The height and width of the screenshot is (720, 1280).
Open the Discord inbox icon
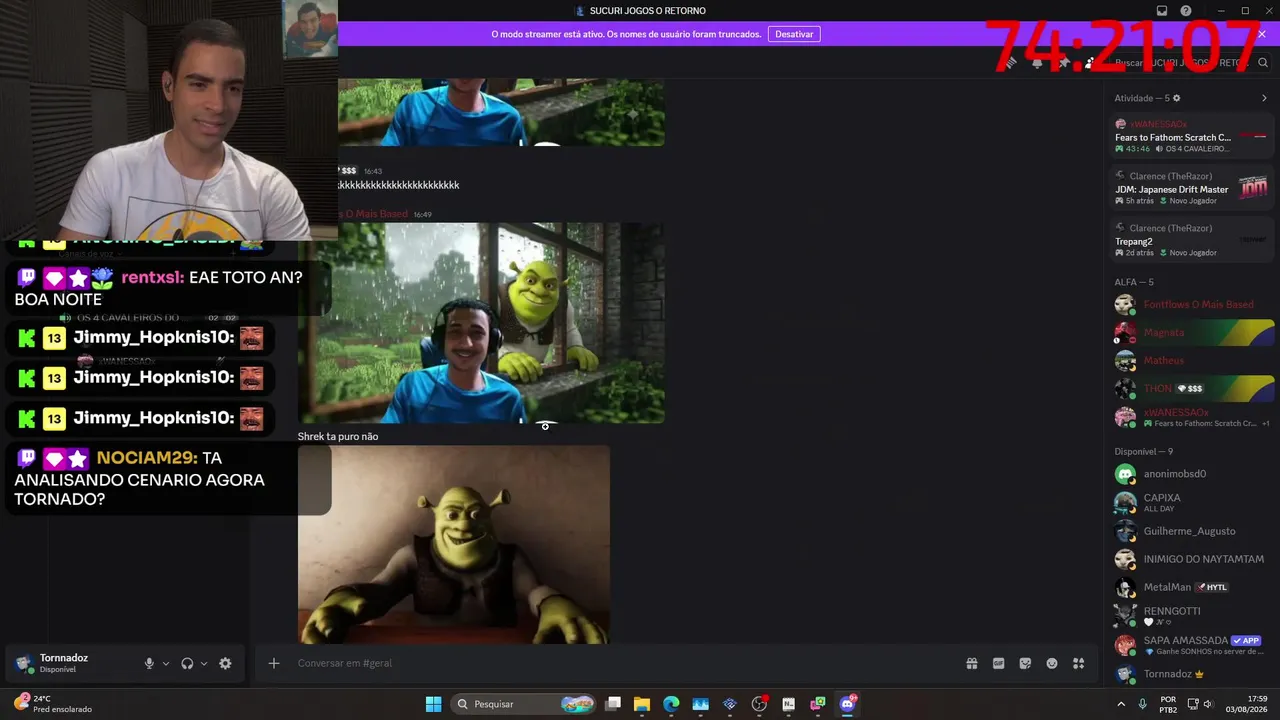tap(1162, 11)
